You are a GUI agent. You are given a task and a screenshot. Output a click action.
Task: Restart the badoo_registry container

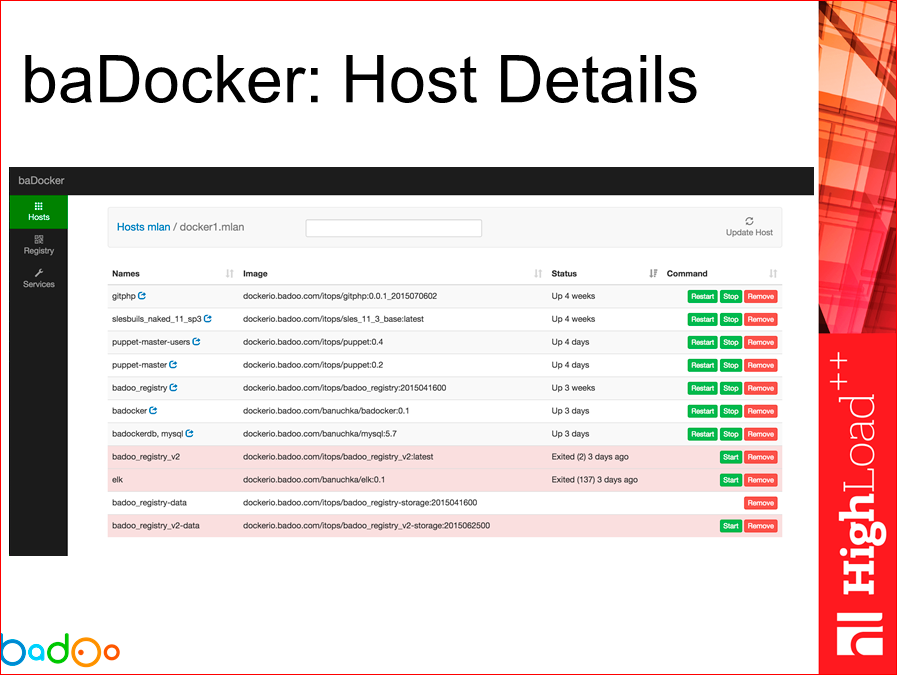701,387
